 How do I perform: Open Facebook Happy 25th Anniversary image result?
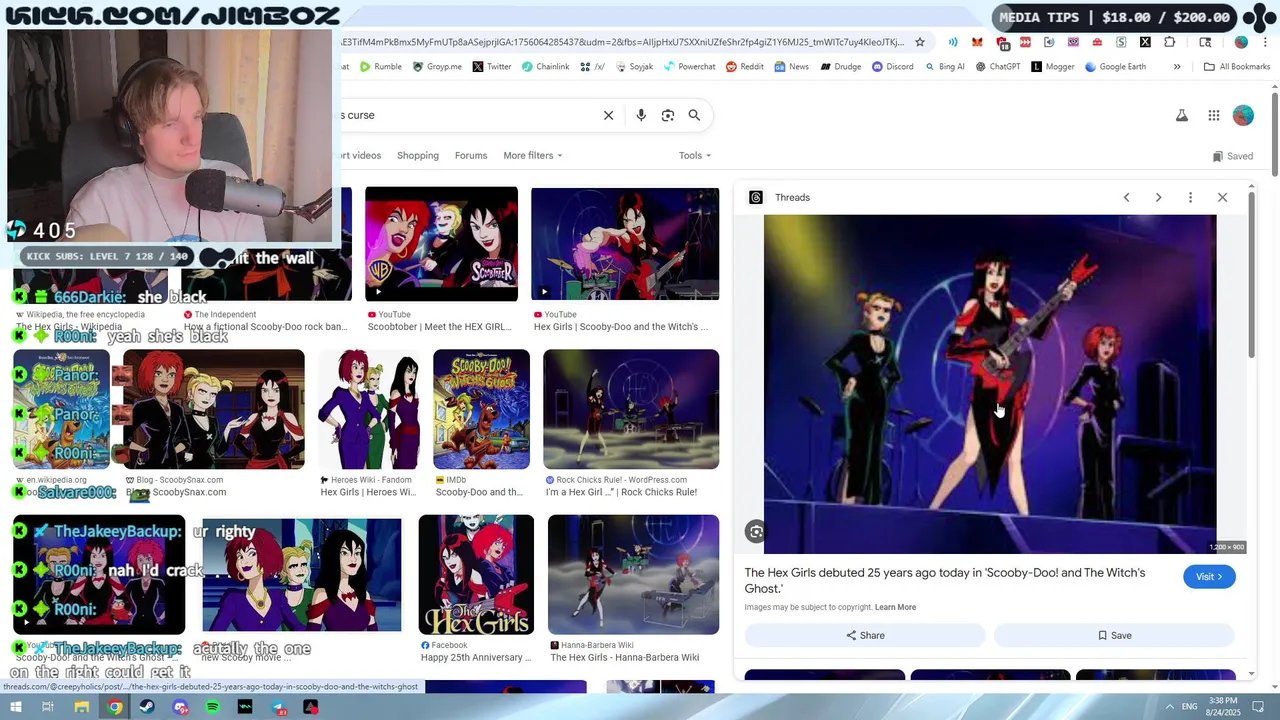[x=476, y=575]
